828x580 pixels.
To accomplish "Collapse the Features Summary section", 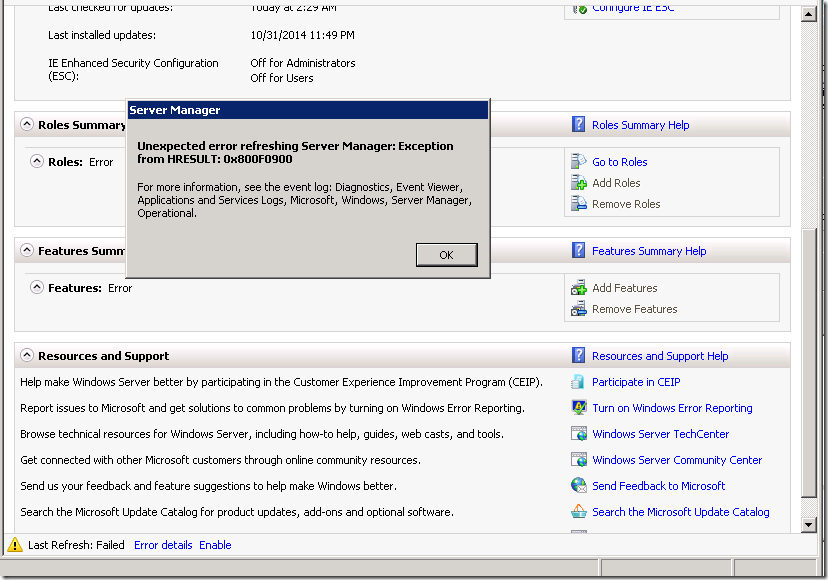I will coord(26,250).
